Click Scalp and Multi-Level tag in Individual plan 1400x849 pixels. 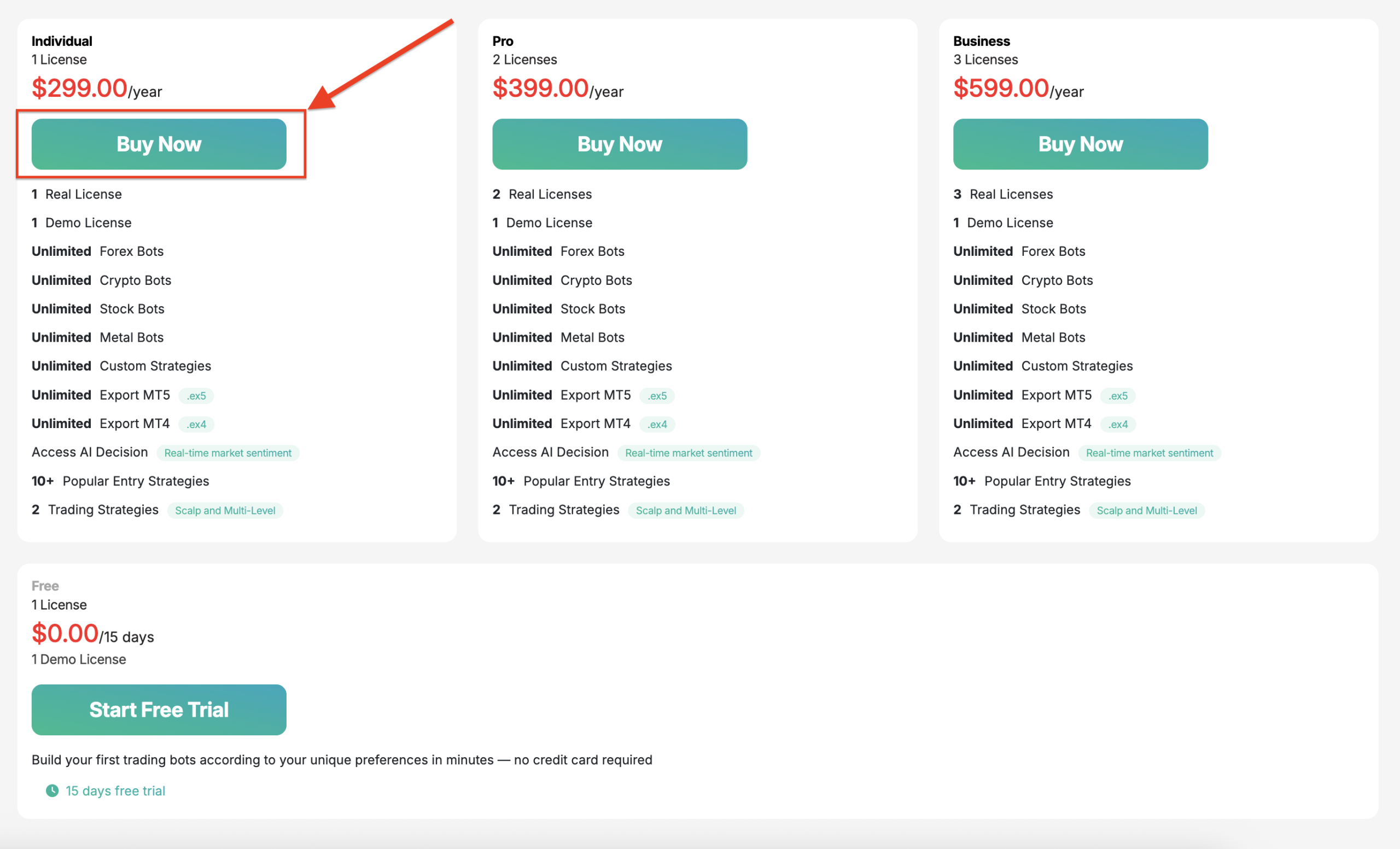tap(225, 511)
